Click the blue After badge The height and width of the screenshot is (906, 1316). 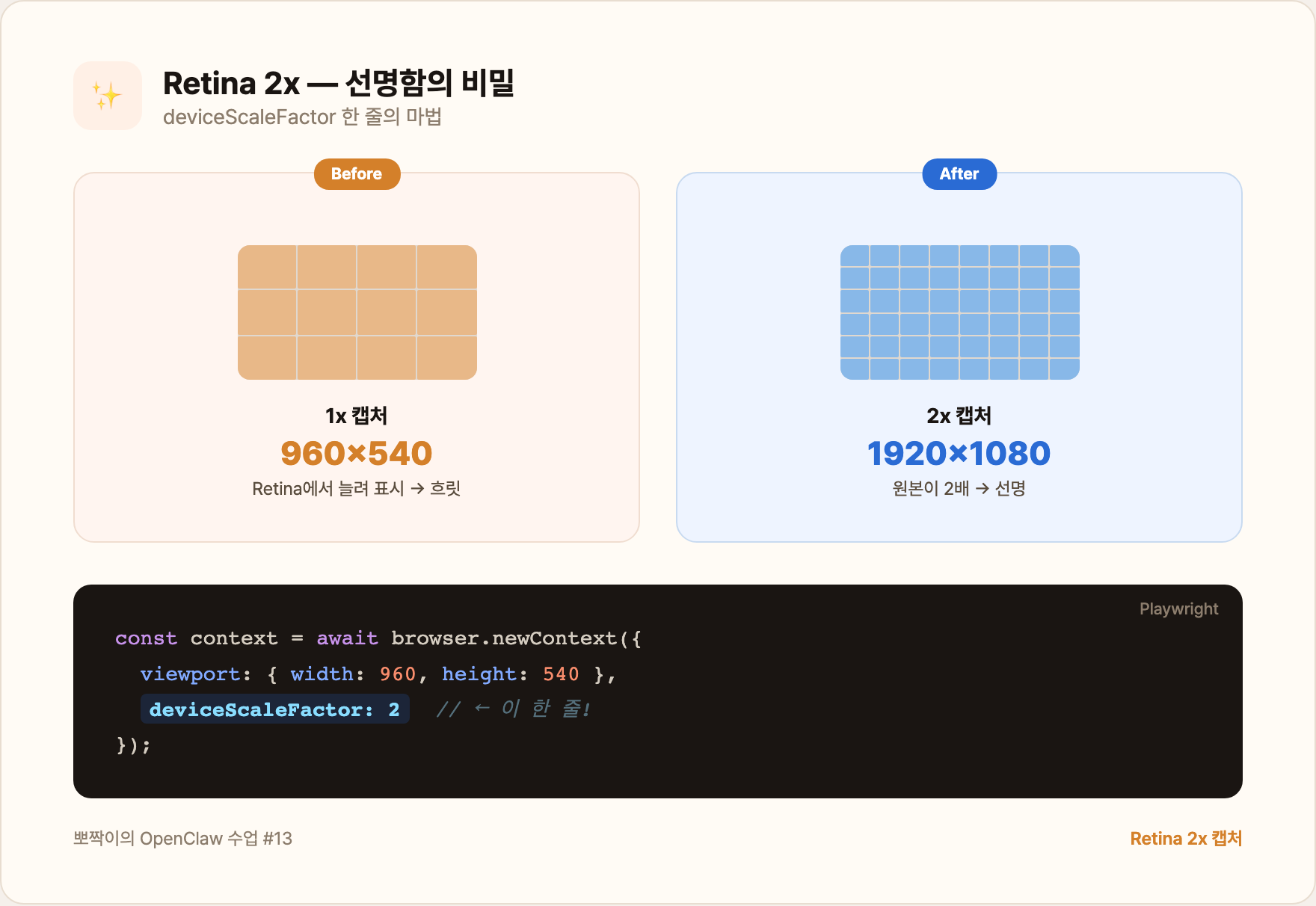click(x=959, y=174)
